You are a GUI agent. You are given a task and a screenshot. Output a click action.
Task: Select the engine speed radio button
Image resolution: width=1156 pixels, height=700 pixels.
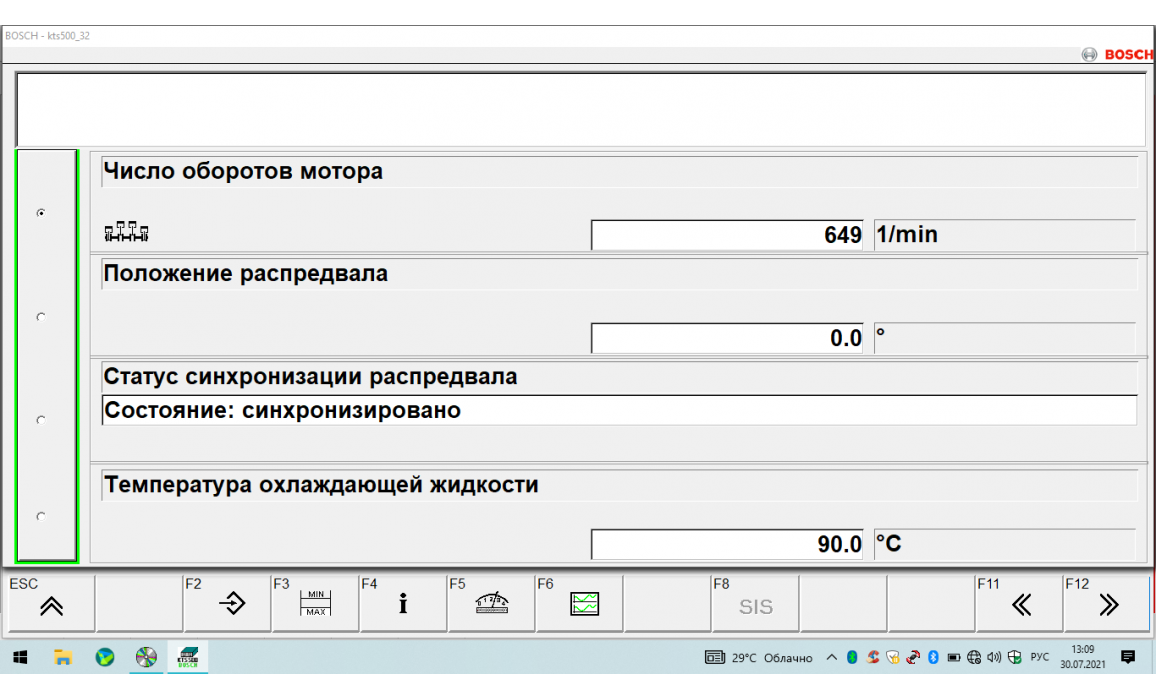(41, 213)
